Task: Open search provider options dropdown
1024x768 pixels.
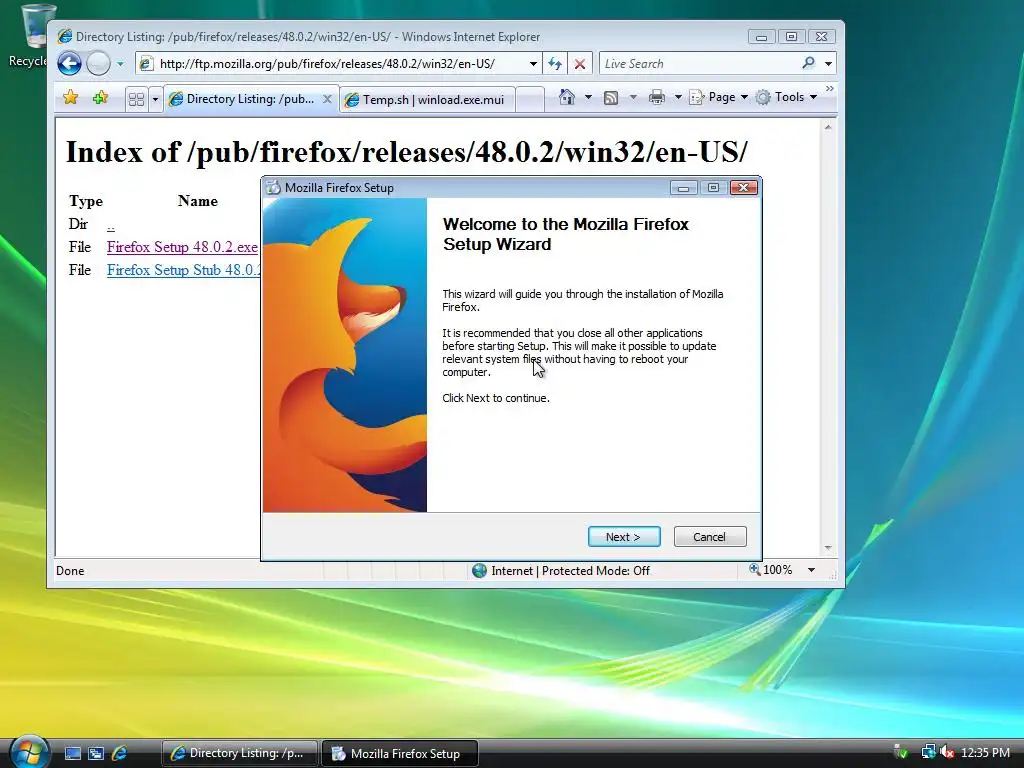Action: click(828, 64)
